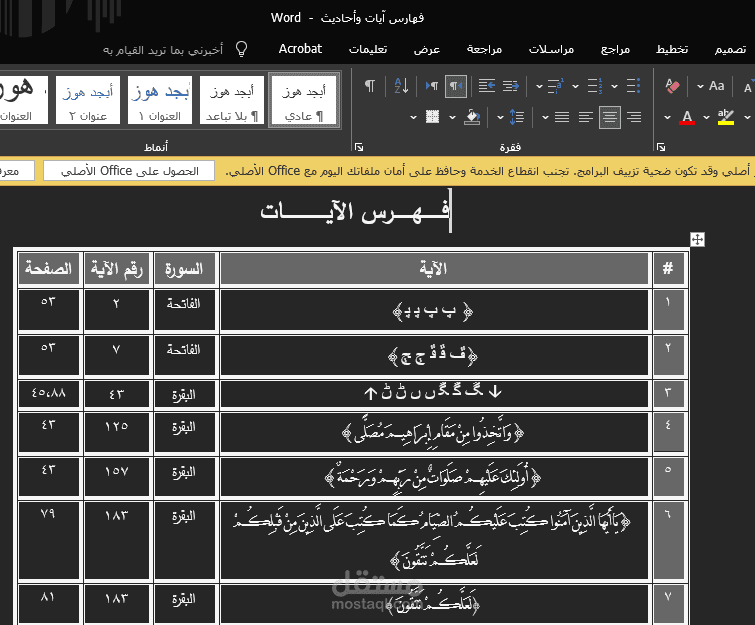
Task: Open the Numbering dropdown arrow
Action: coord(575,87)
